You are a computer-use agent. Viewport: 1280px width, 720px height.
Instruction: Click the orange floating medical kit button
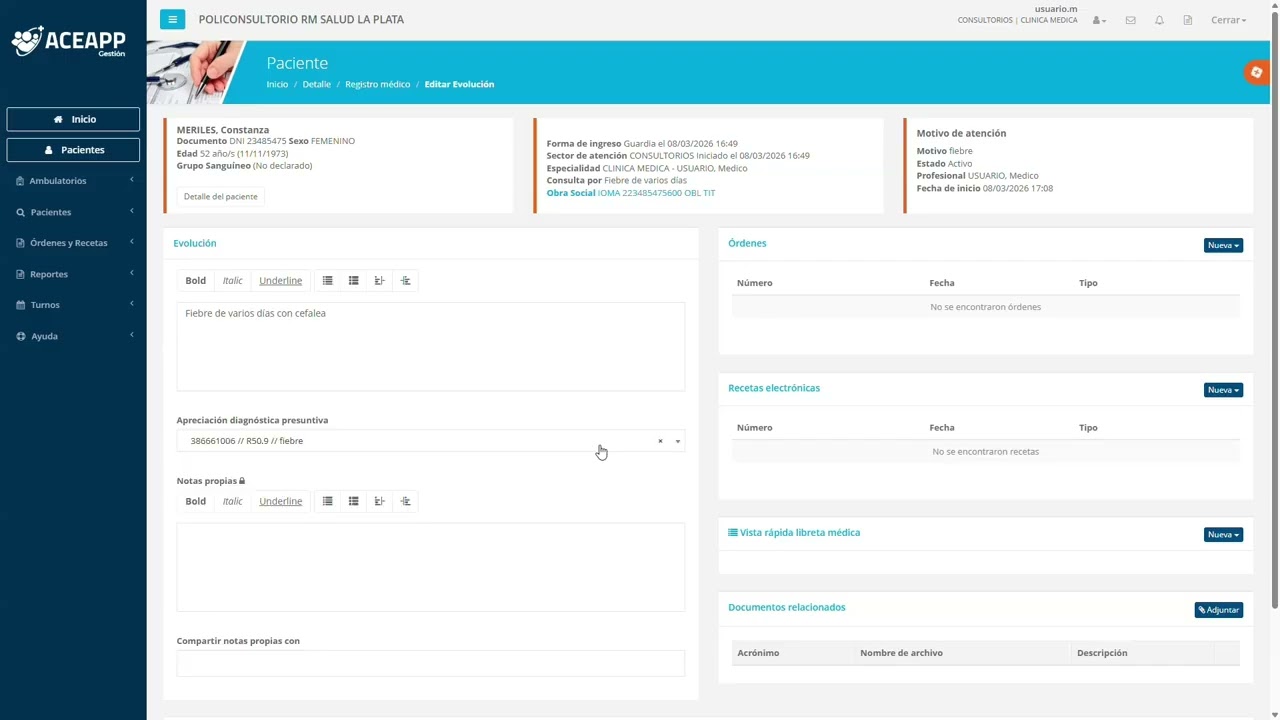click(1257, 72)
